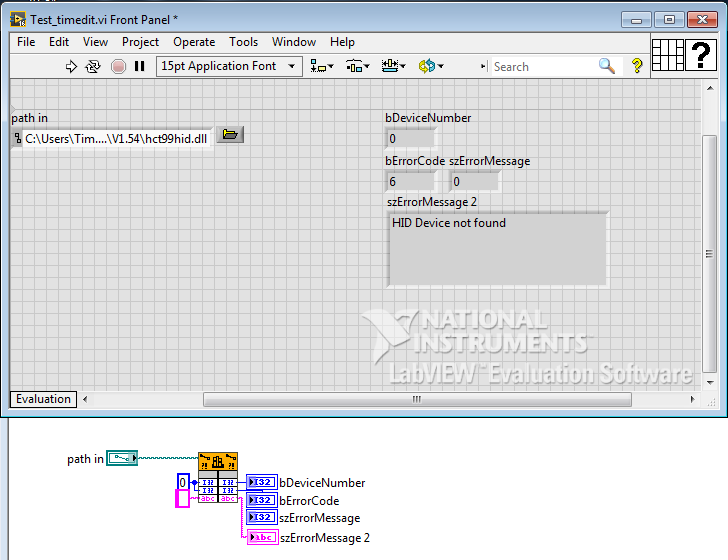The image size is (728, 560).
Task: Open the 15pt Application Font dropdown
Action: click(229, 66)
